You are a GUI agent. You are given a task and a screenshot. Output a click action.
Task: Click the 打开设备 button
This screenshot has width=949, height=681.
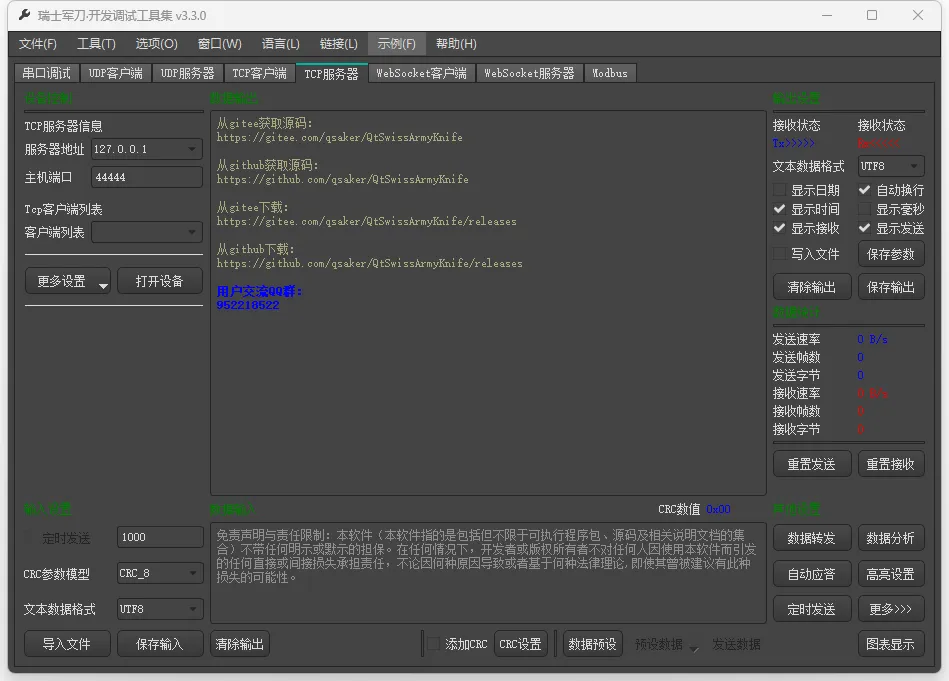tap(160, 281)
